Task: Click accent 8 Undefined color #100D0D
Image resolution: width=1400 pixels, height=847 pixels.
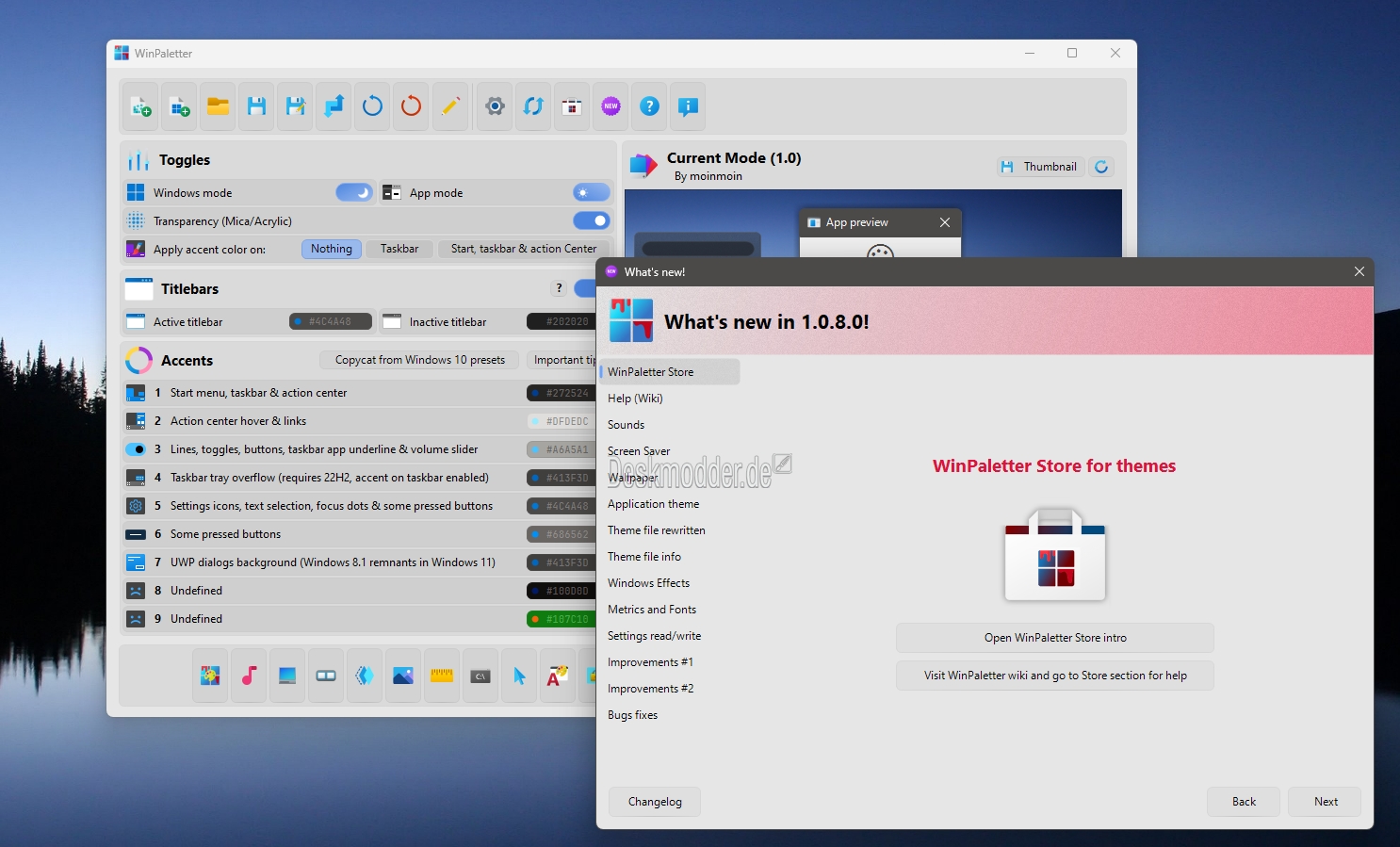Action: coord(562,591)
